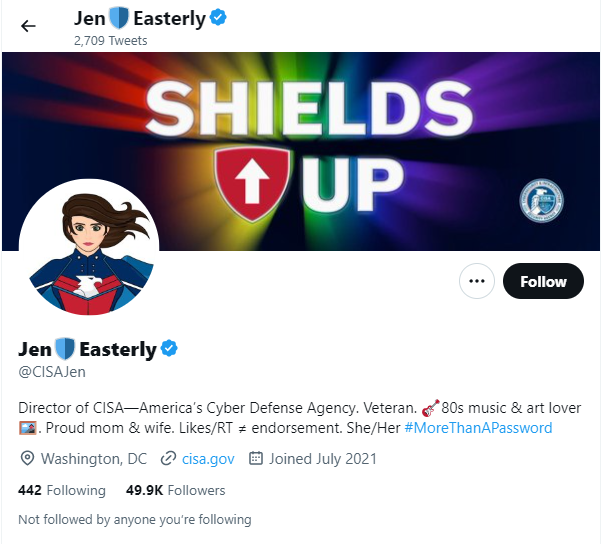The image size is (609, 544).
Task: Click the red shield arrow logo in banner
Action: point(252,184)
